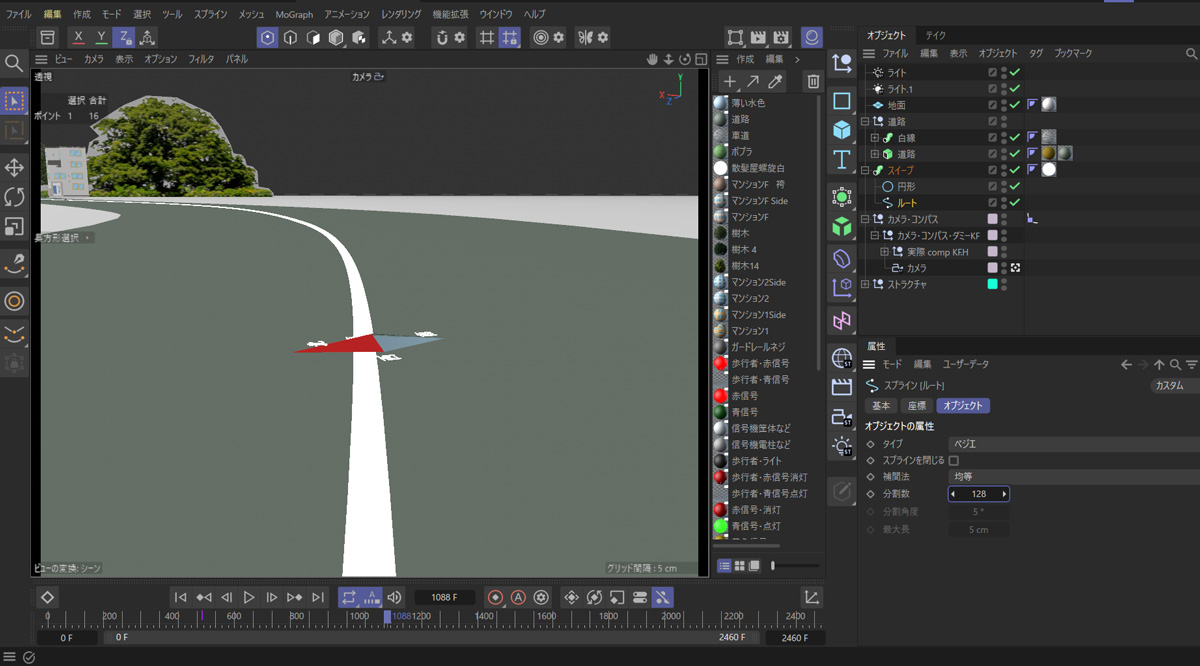
Task: Open the MoGraph menu
Action: (293, 14)
